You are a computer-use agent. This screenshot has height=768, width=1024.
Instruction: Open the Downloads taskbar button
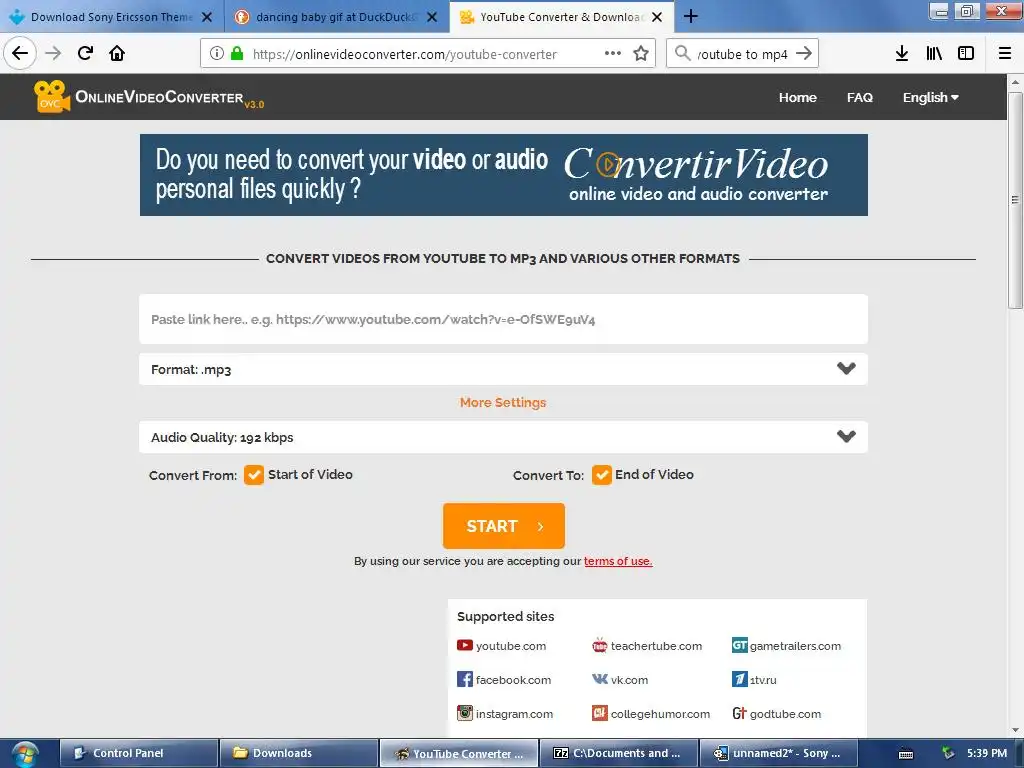click(299, 753)
